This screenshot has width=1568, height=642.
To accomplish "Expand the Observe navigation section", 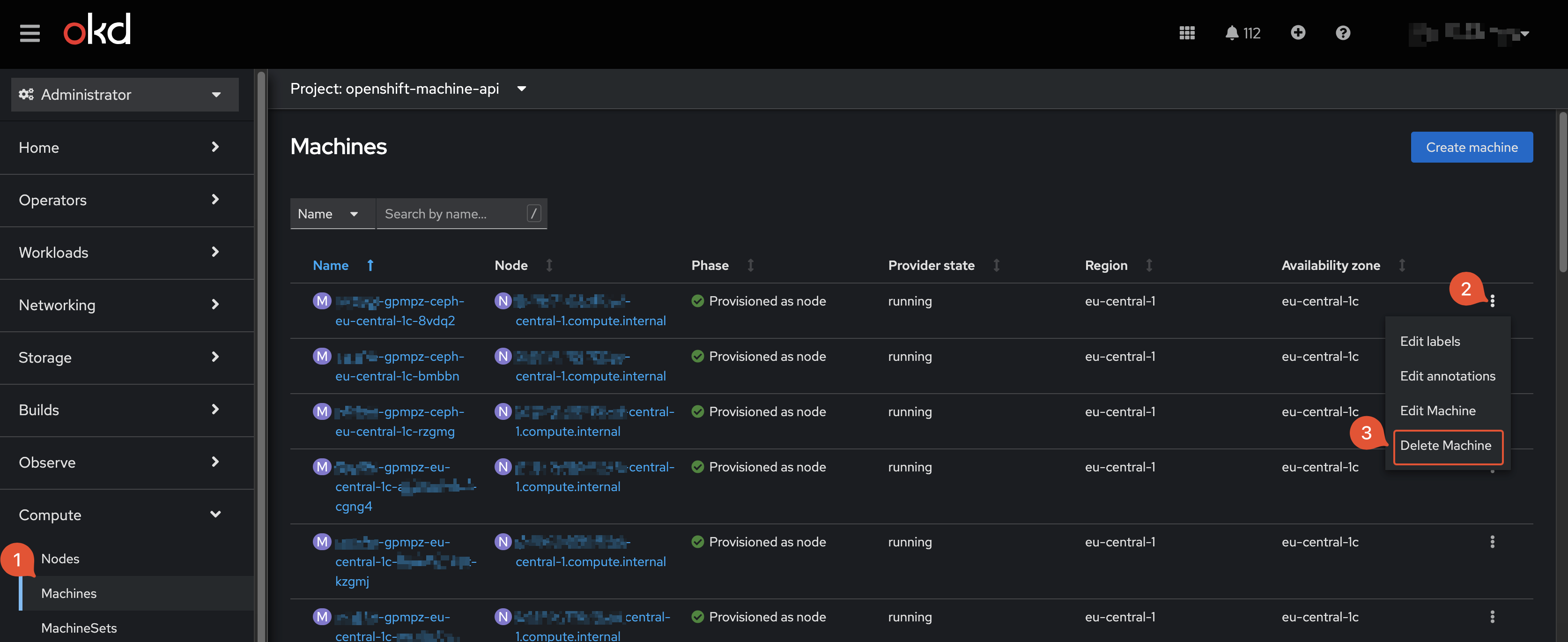I will tap(126, 462).
